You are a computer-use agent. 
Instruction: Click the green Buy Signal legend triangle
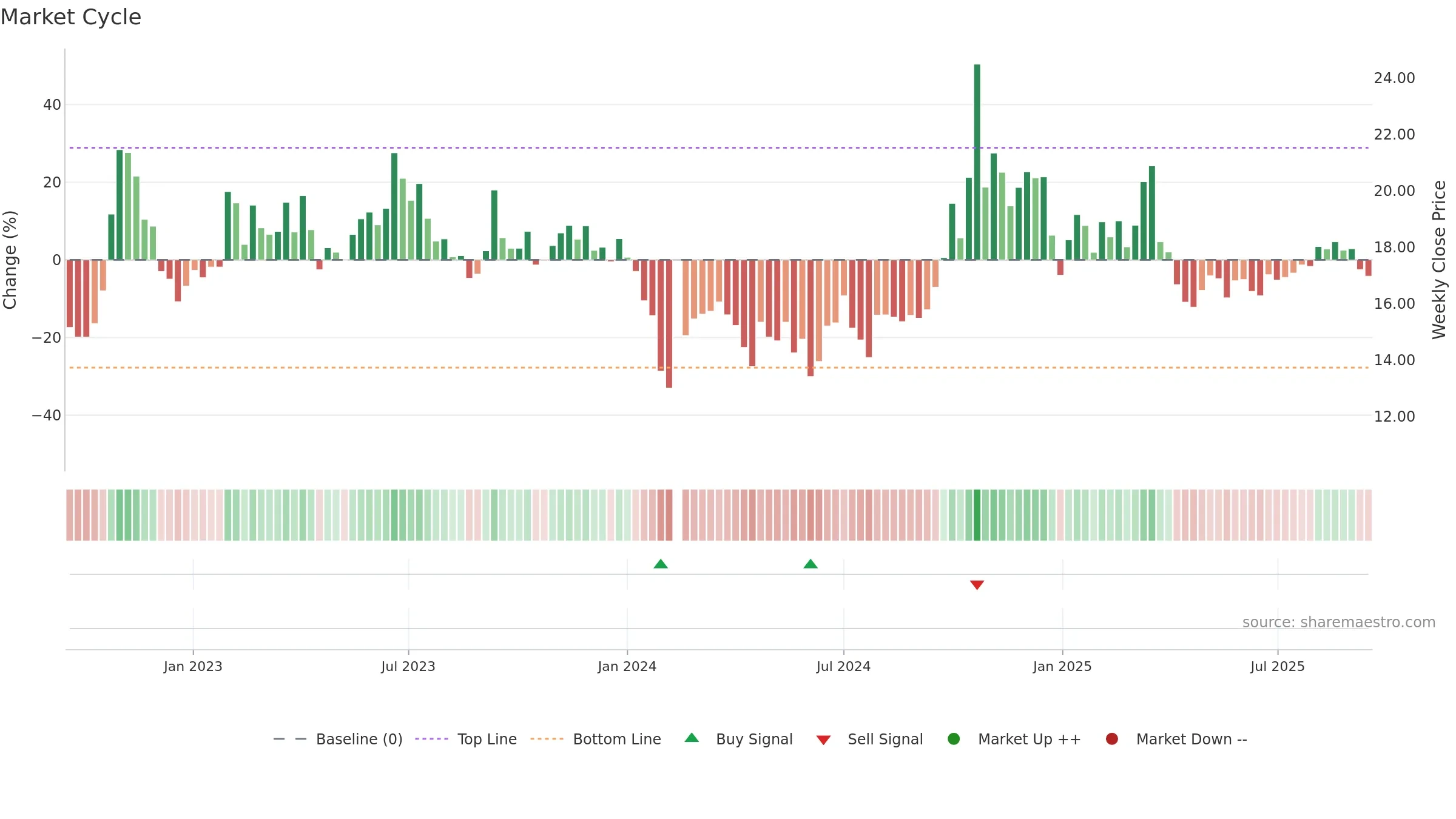click(692, 738)
